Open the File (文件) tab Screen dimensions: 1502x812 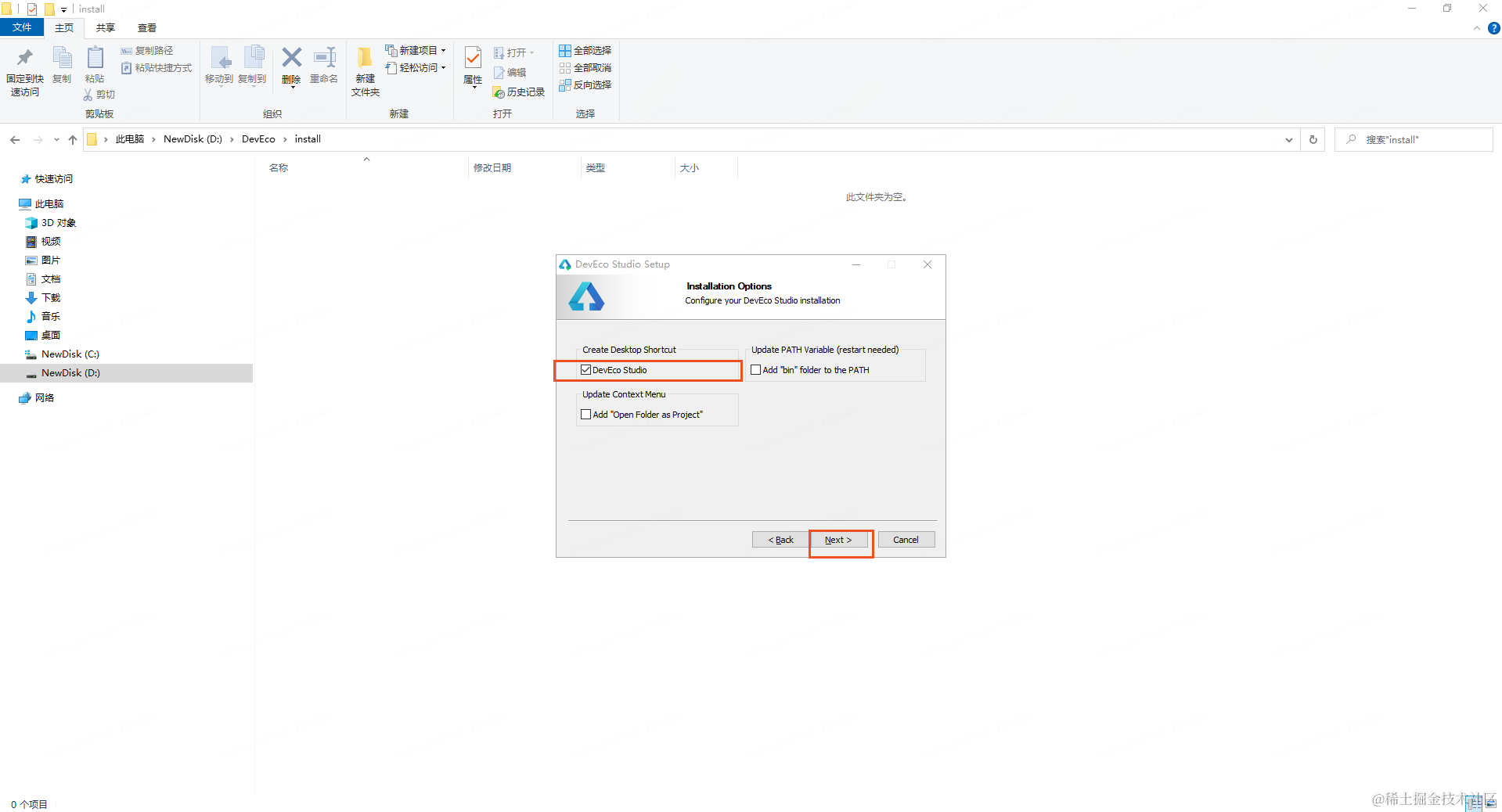click(x=22, y=27)
